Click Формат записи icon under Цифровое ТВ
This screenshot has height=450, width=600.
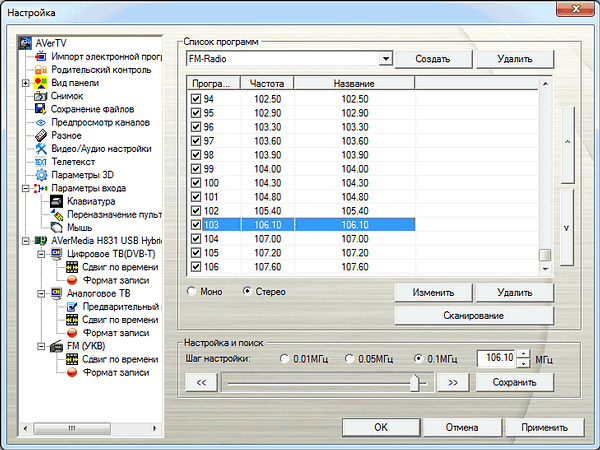(x=72, y=280)
